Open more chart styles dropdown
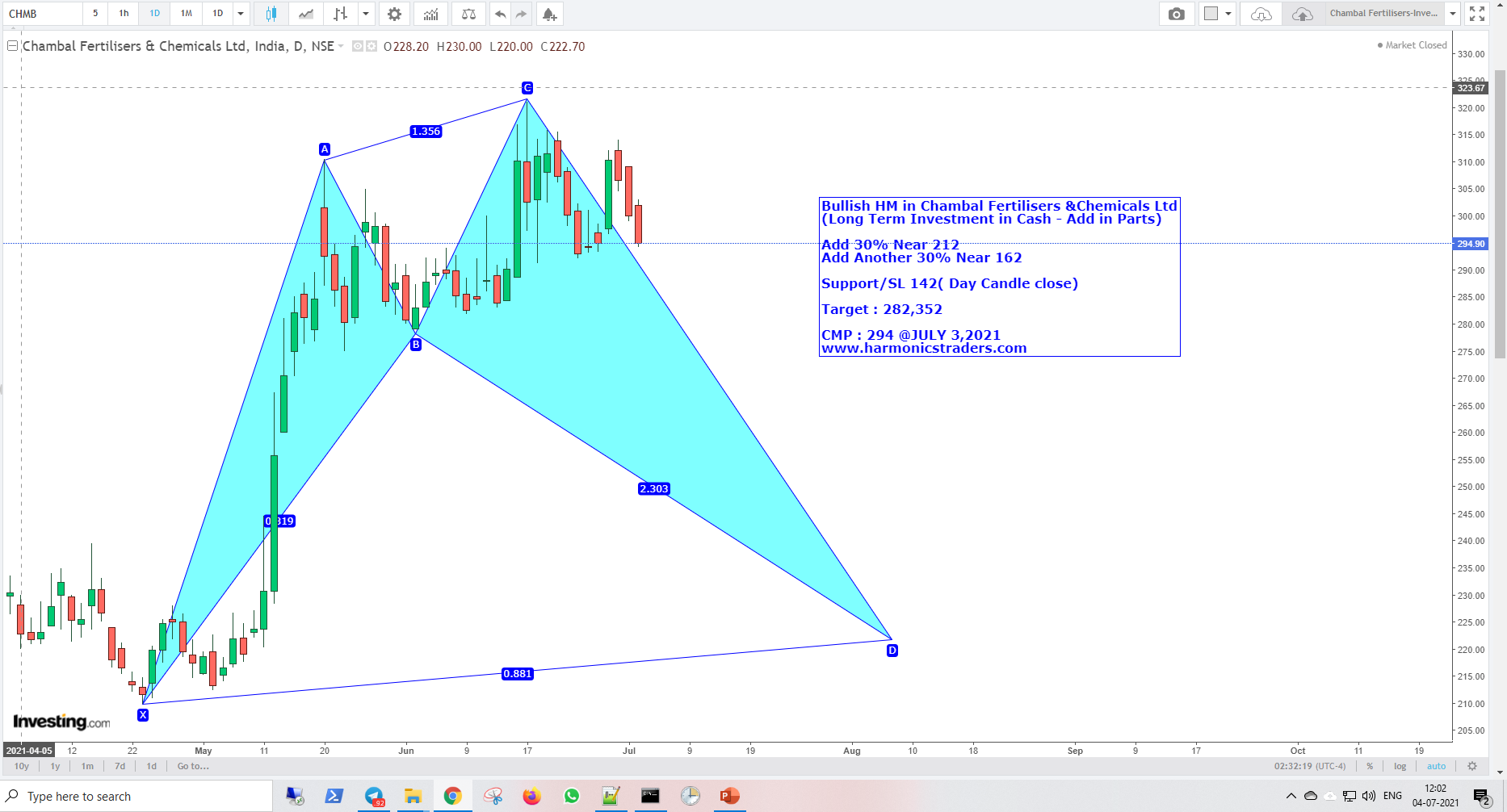 (366, 14)
